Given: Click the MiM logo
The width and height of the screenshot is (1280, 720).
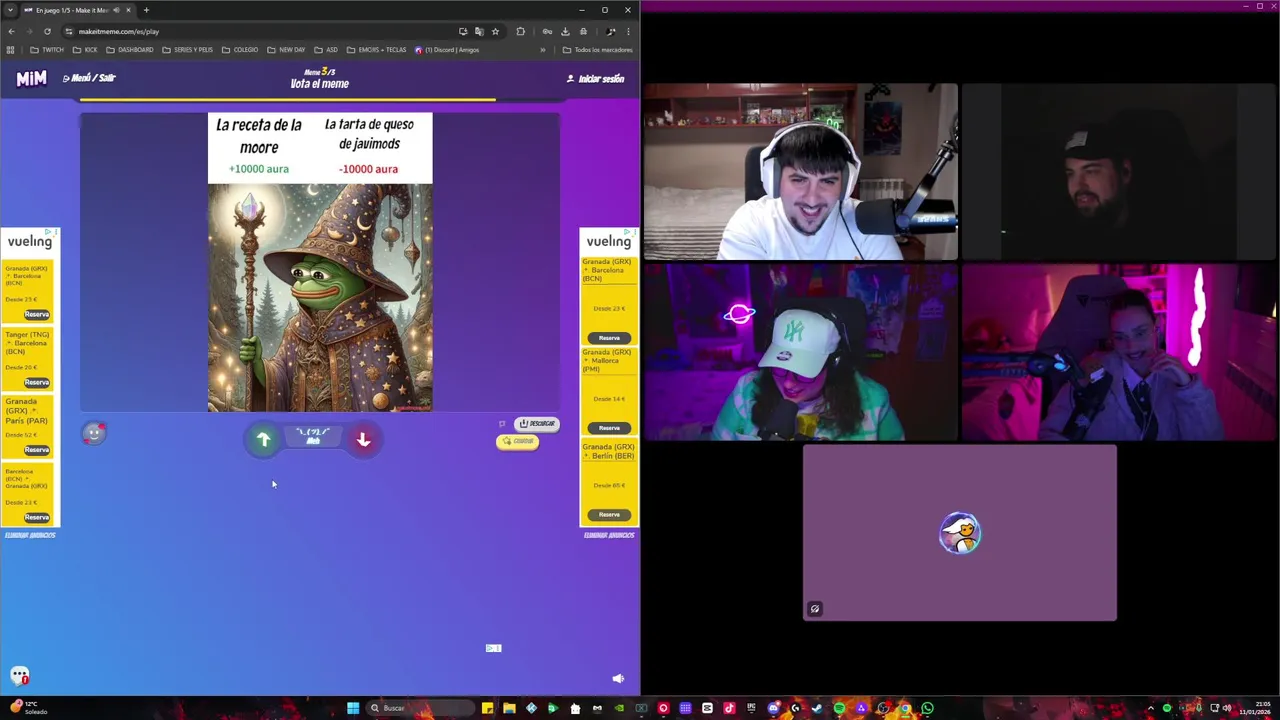Looking at the screenshot, I should 31,79.
